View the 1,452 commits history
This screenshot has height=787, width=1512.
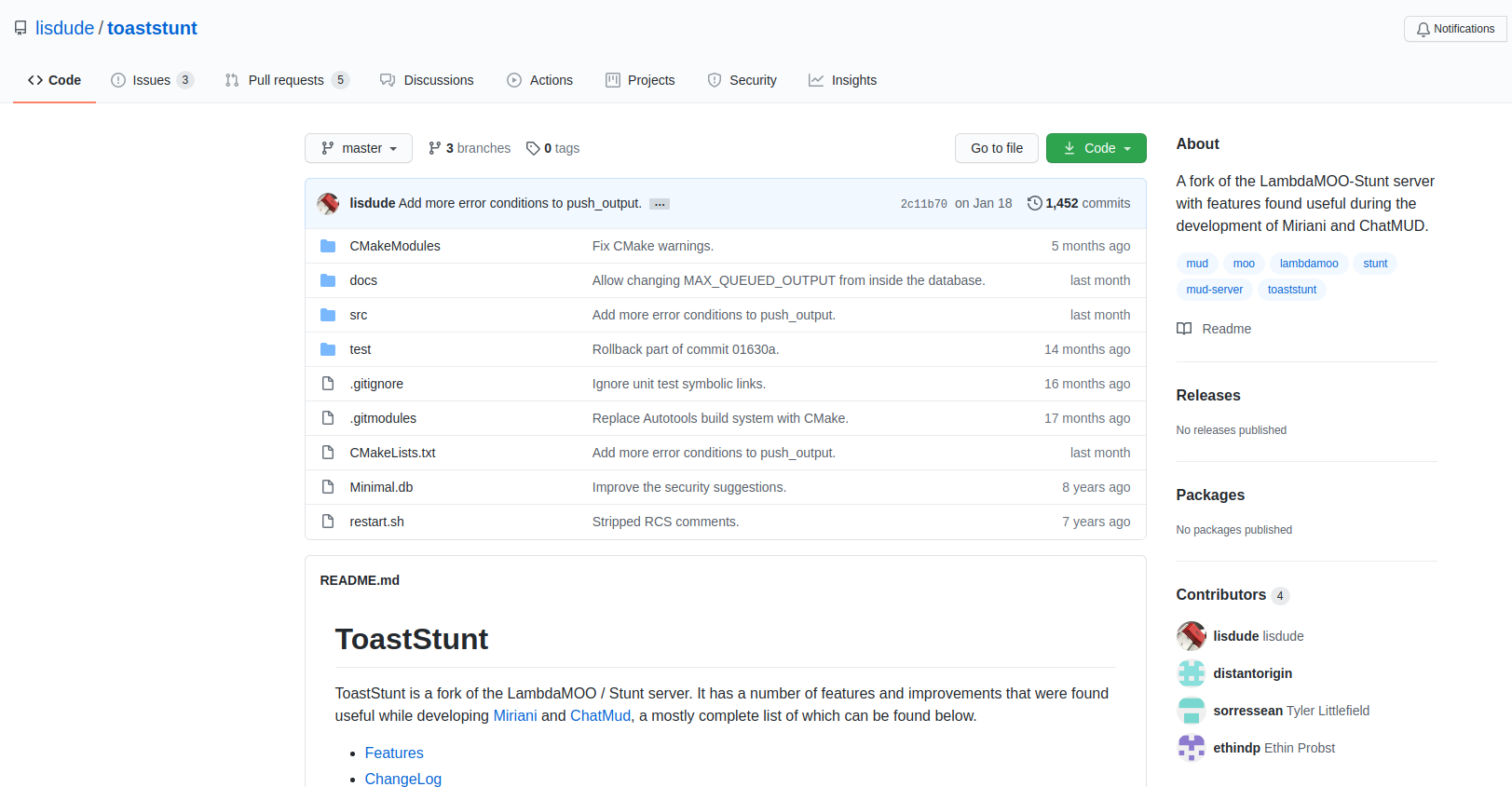[1079, 203]
